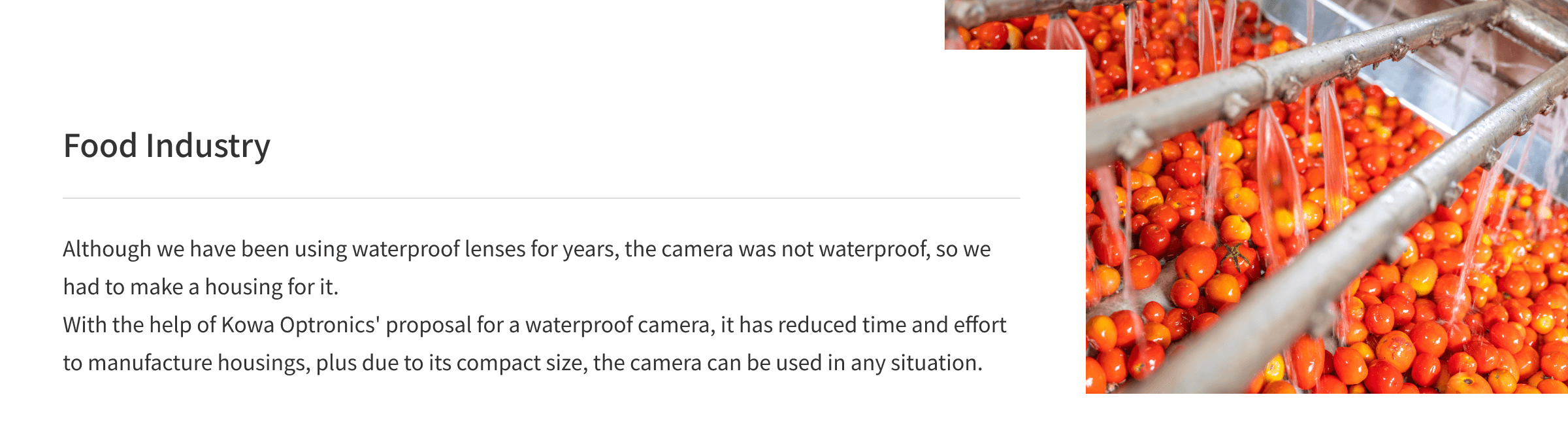Click the tomato washing photo
Screen dimensions: 1568x433
coord(1326,196)
